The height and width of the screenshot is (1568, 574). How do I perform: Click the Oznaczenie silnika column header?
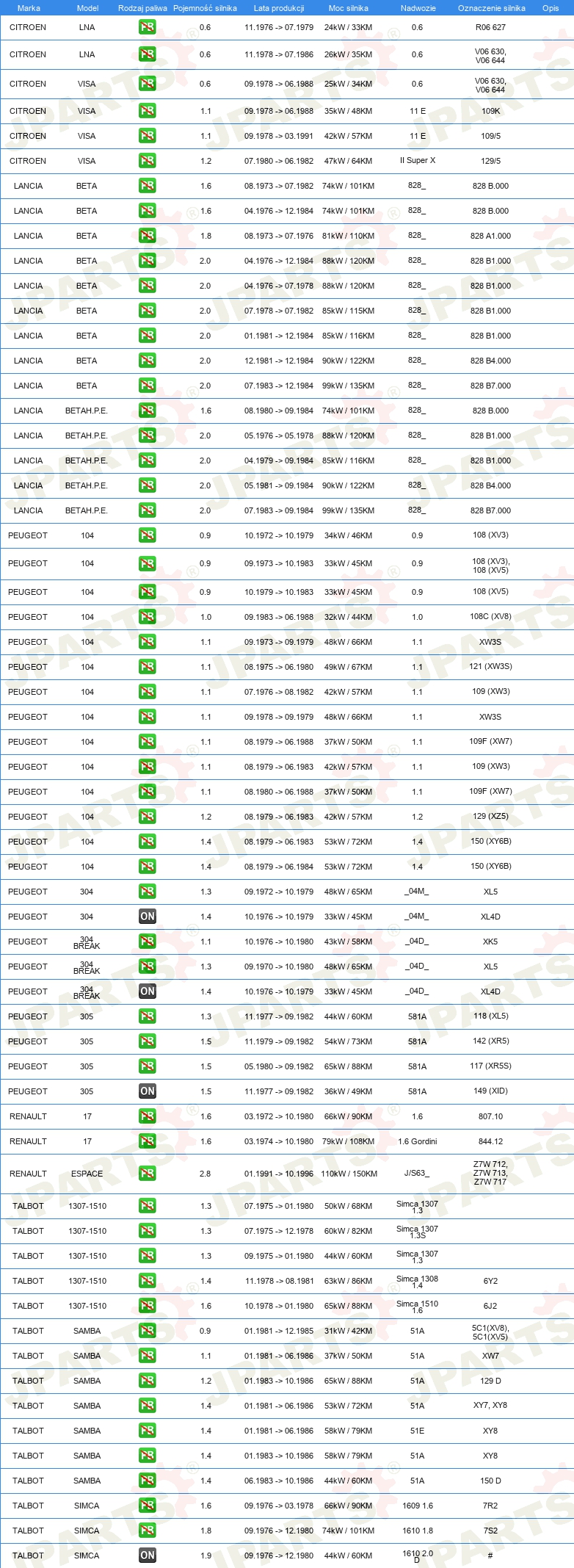[x=491, y=8]
